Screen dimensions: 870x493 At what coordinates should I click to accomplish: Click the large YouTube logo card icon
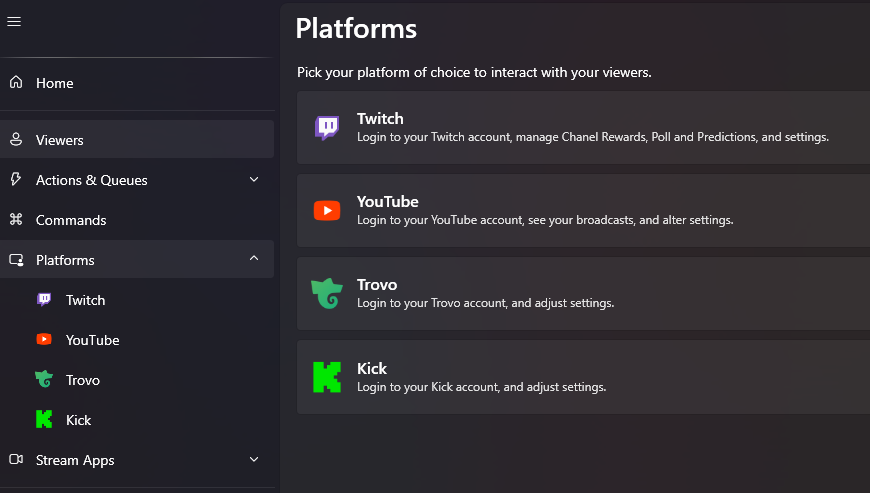327,211
